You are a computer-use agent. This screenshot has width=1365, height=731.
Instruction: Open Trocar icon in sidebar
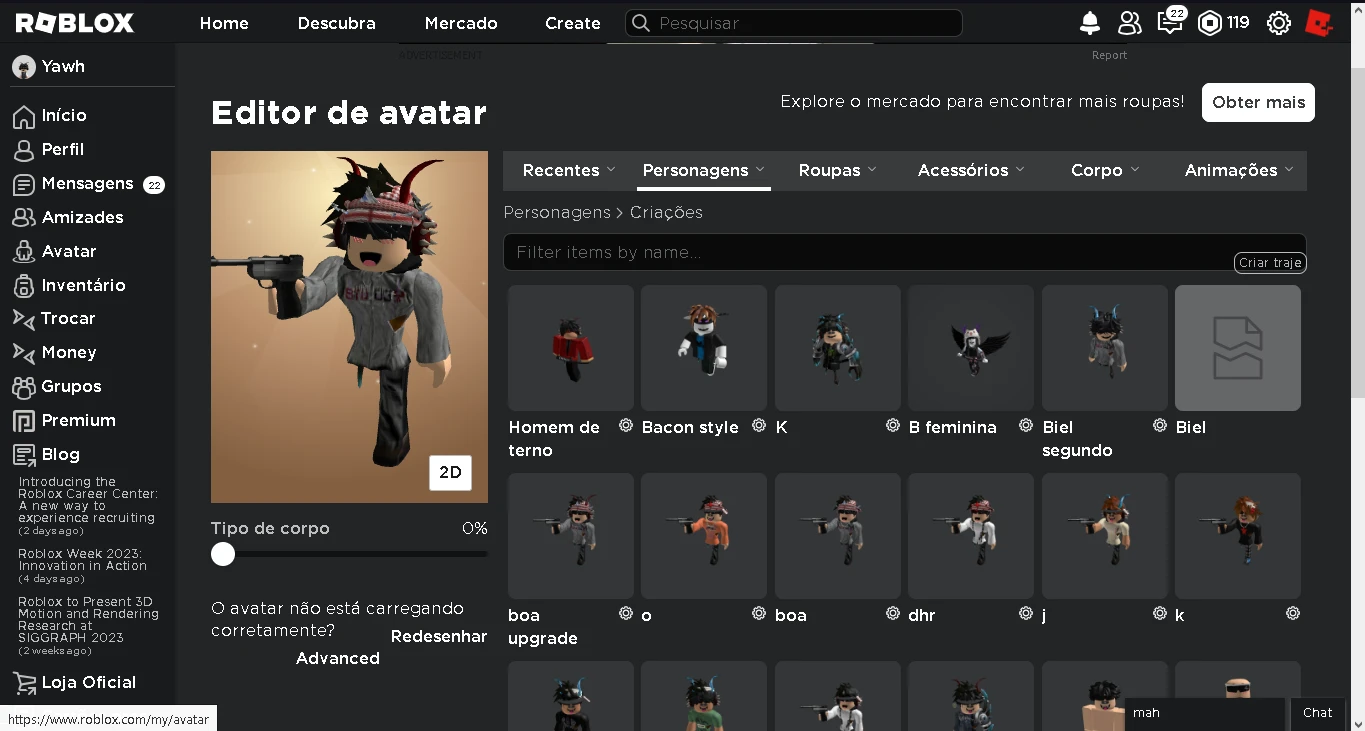pyautogui.click(x=24, y=319)
